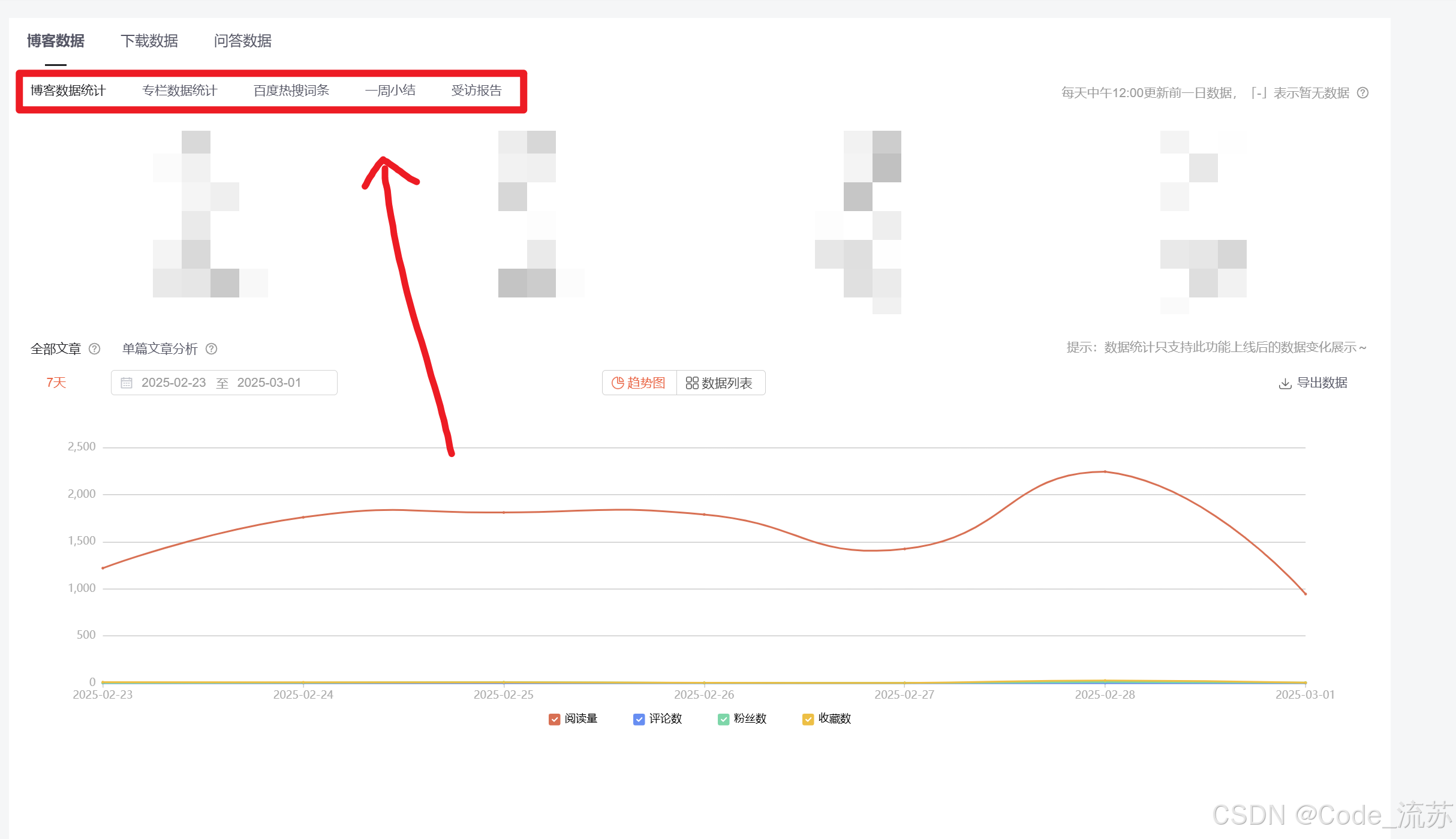Open the 问答数据 tab
Image resolution: width=1456 pixels, height=839 pixels.
coord(243,41)
